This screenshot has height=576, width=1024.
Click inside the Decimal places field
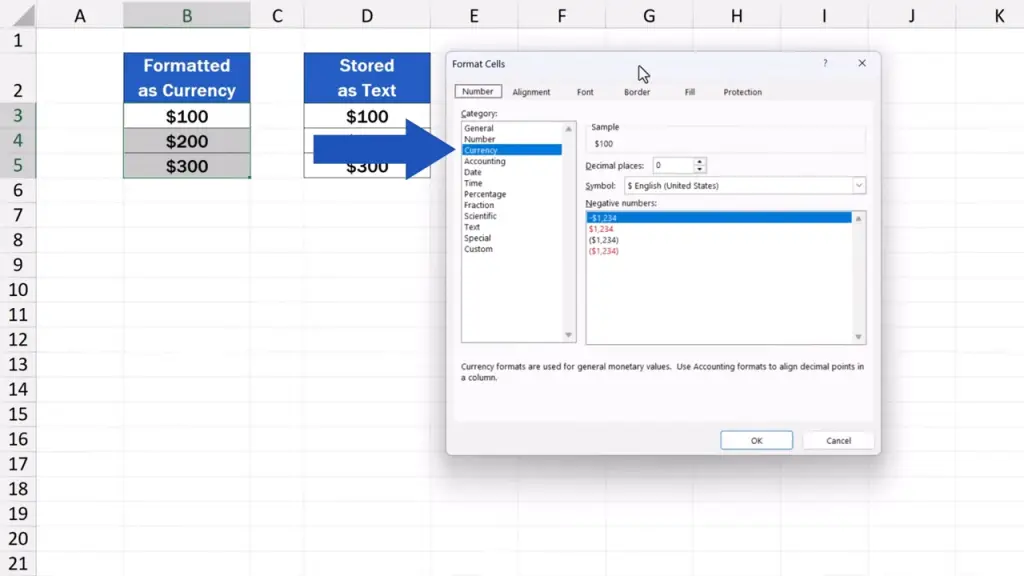coord(672,165)
